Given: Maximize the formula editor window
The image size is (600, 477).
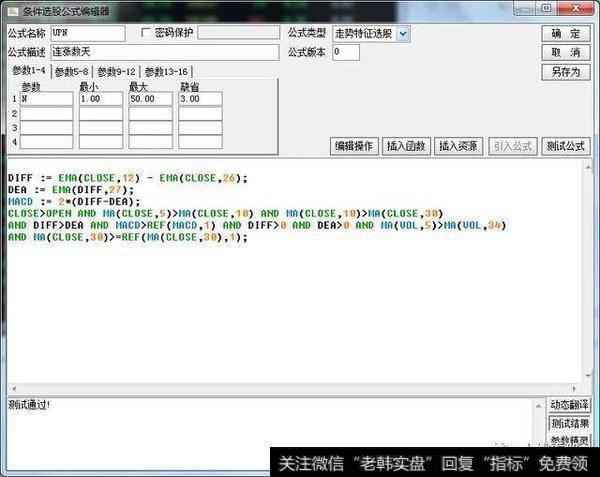Looking at the screenshot, I should coord(547,8).
